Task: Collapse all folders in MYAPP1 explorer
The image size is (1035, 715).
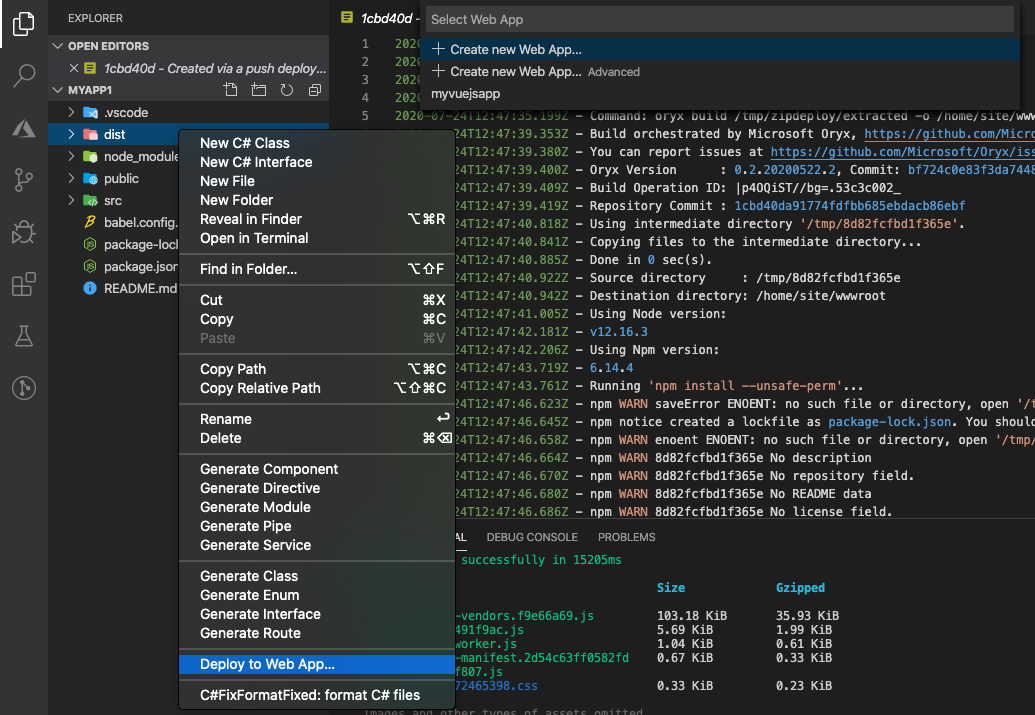Action: (315, 90)
